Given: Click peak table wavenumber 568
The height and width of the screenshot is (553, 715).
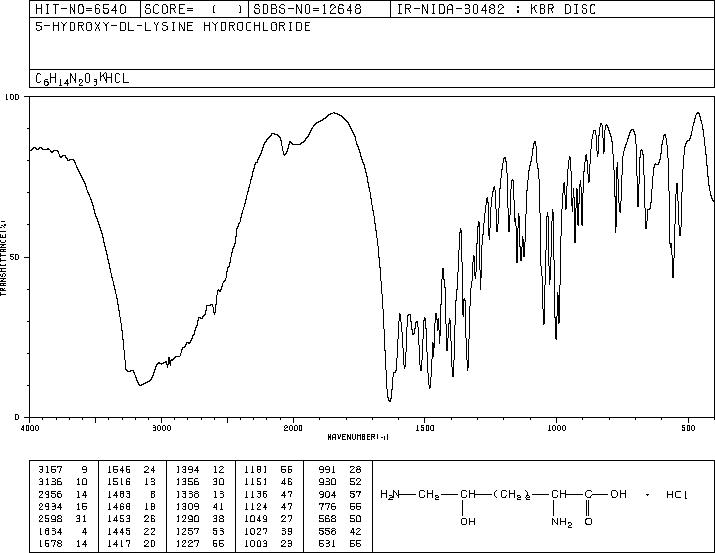Looking at the screenshot, I should [327, 519].
